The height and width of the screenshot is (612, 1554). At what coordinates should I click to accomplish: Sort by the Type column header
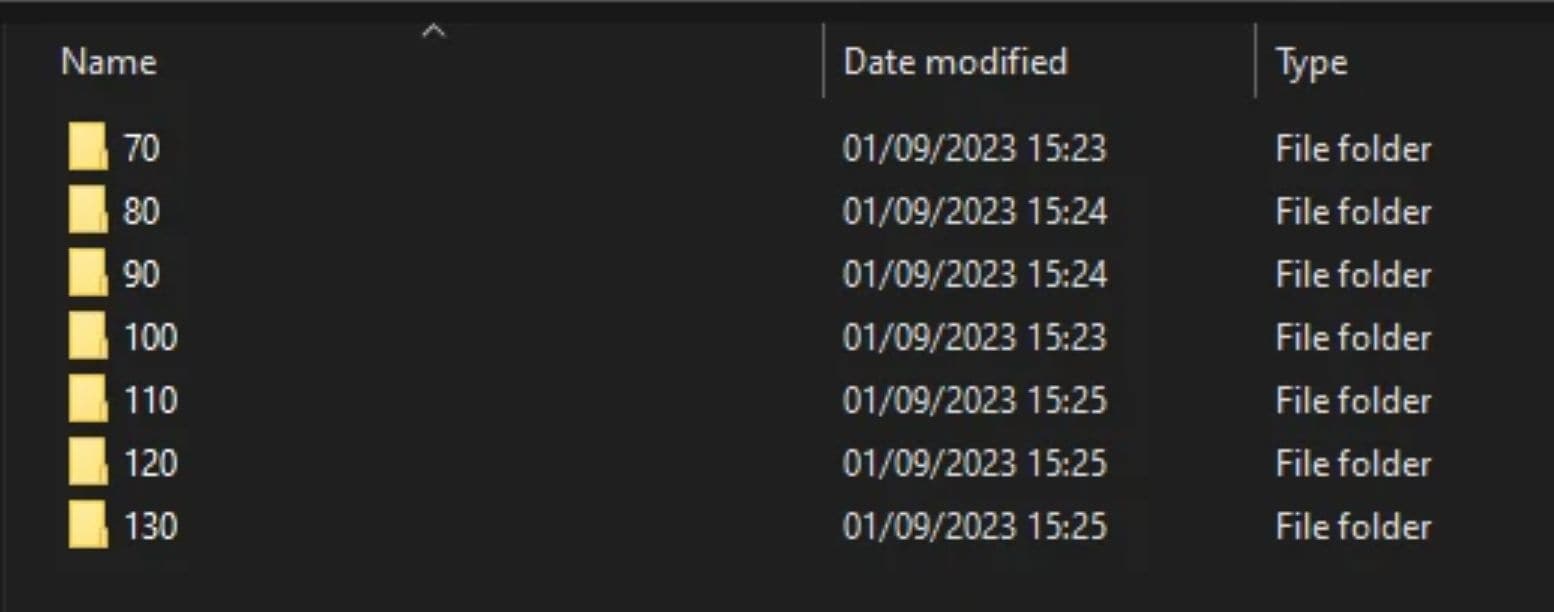1311,63
